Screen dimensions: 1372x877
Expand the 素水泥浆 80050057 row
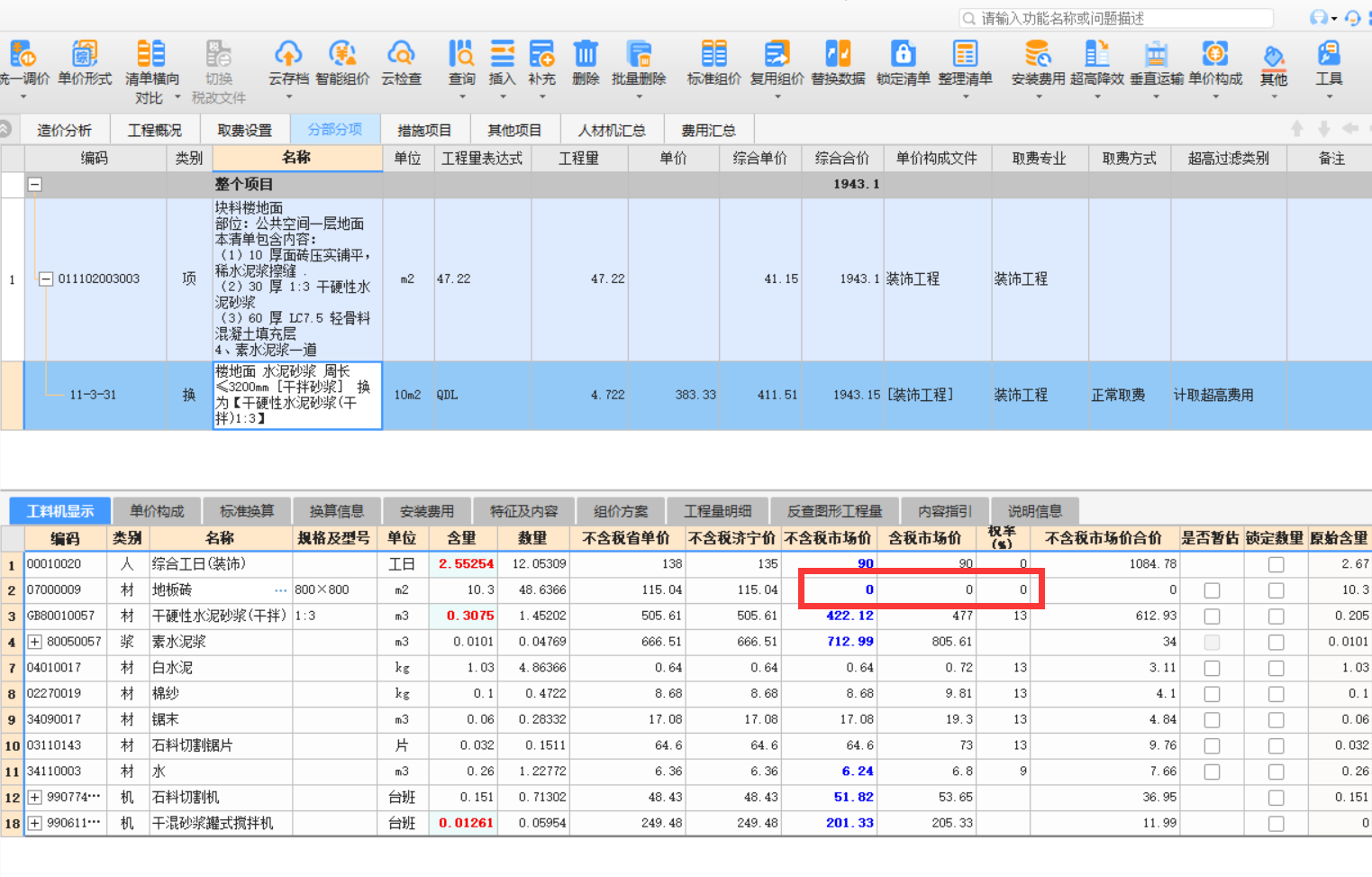(34, 642)
